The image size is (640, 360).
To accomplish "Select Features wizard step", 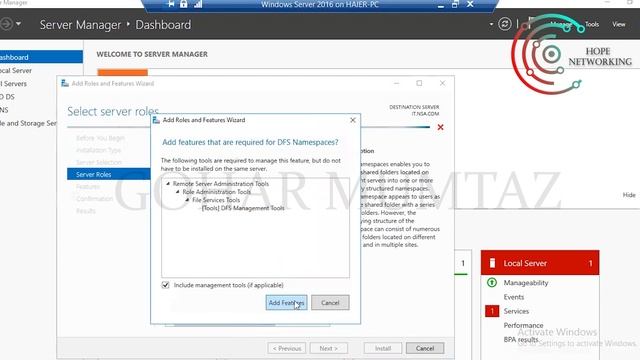I will (88, 187).
